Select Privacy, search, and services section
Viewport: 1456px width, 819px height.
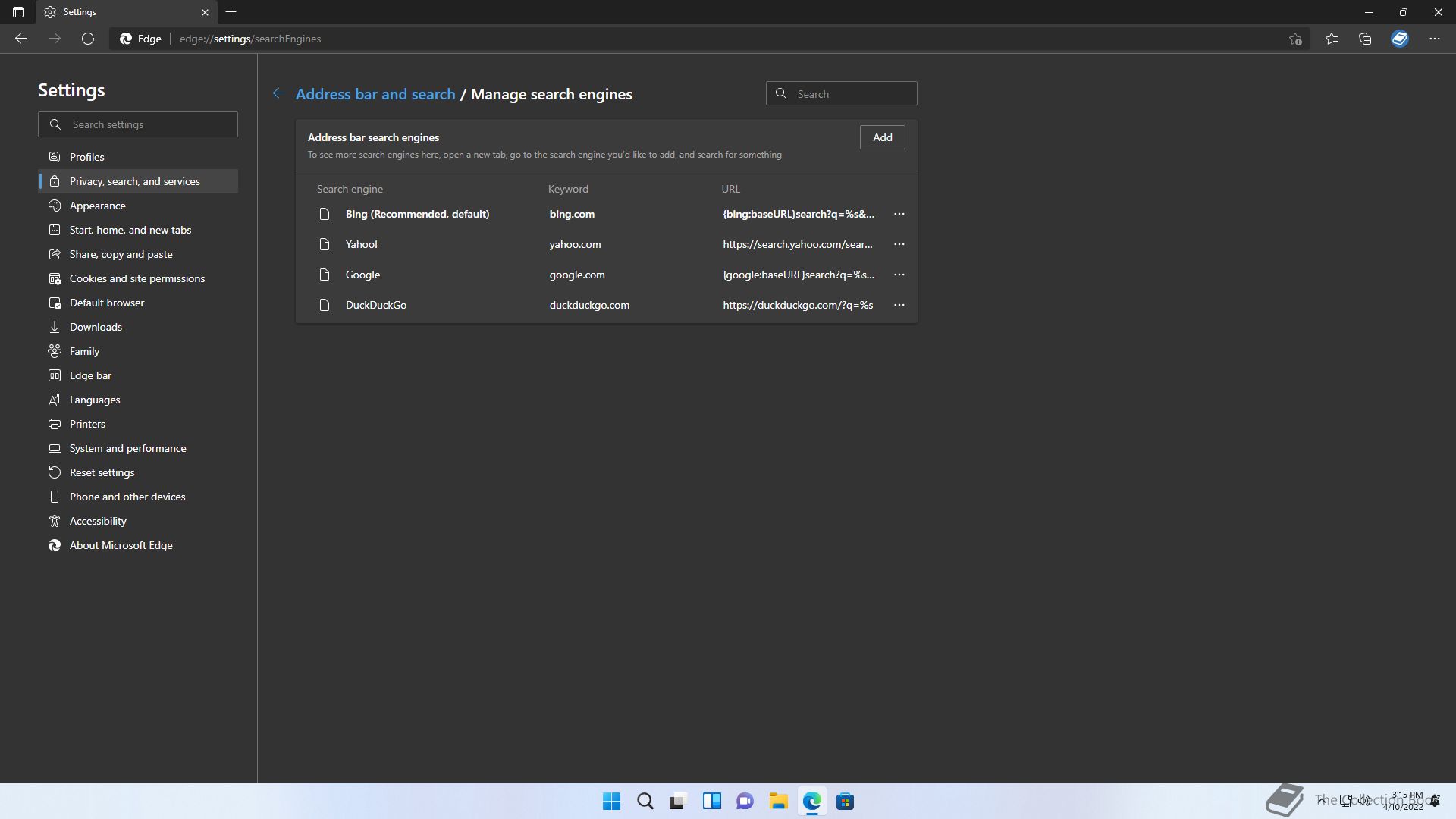tap(138, 181)
